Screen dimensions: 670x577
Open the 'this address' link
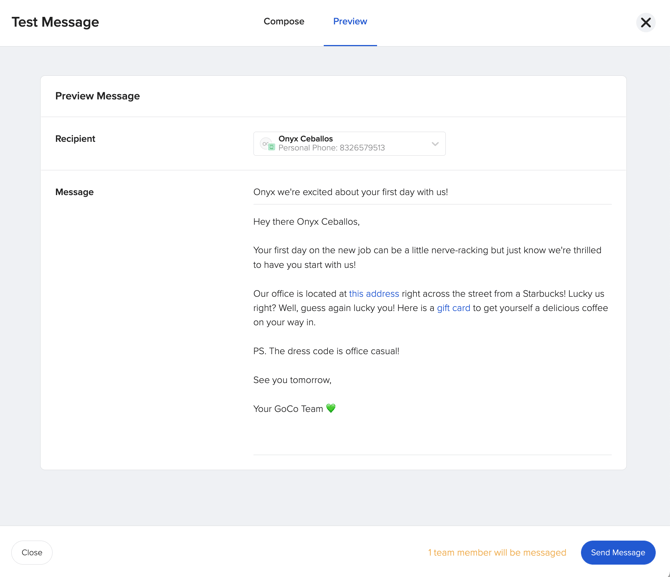374,294
